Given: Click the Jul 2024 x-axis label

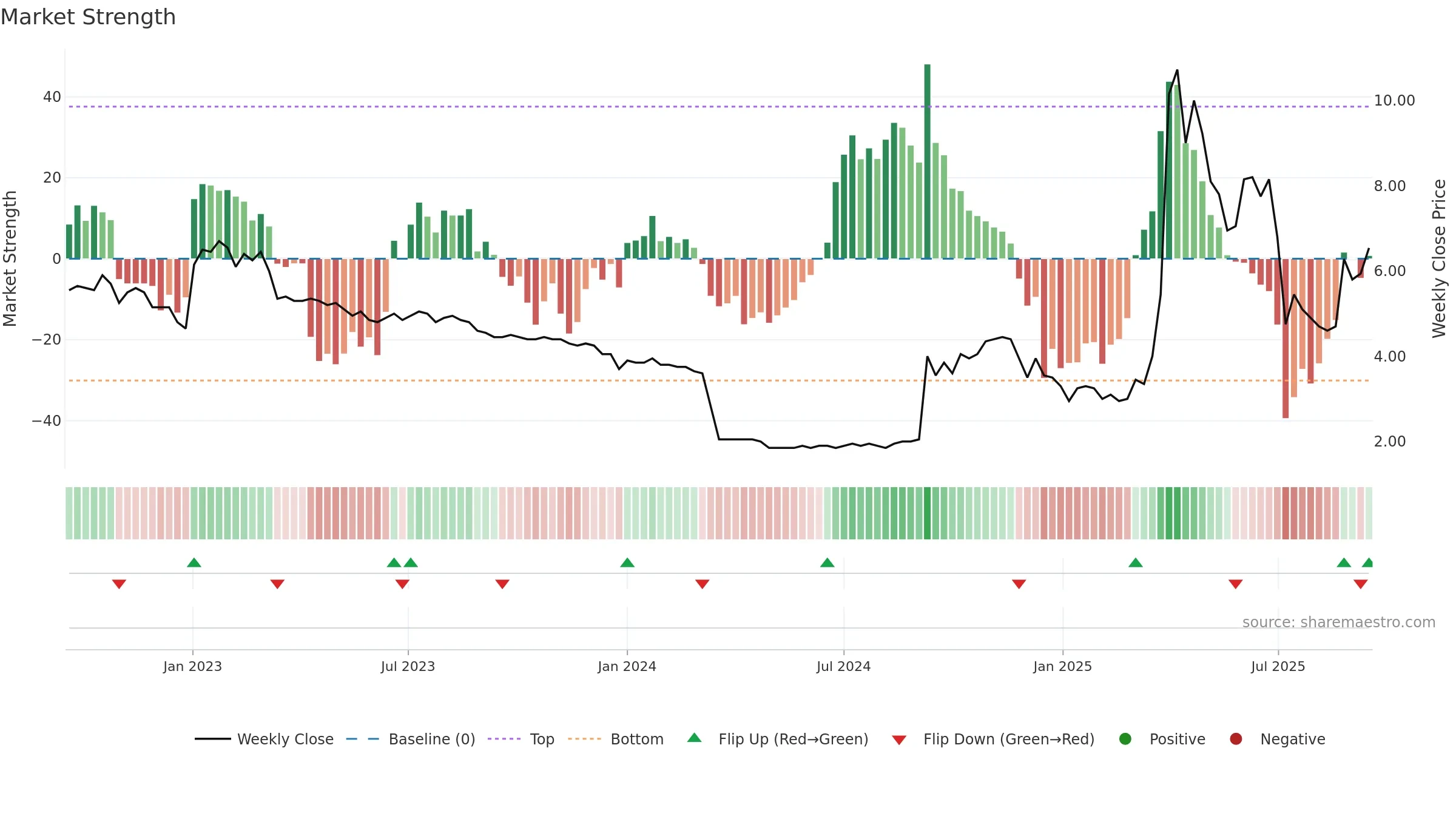Looking at the screenshot, I should click(844, 666).
